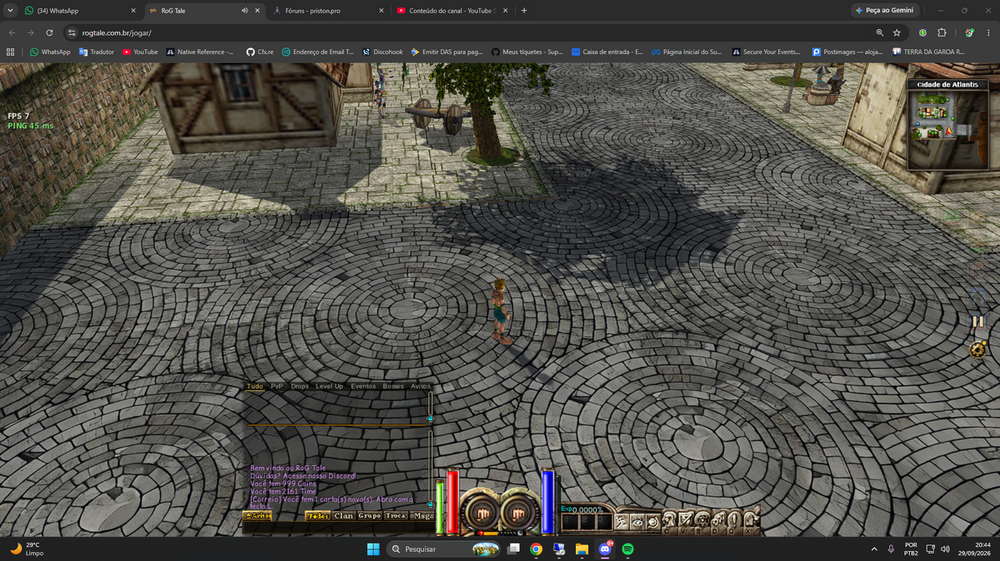Click the Troca chat channel button
Viewport: 1000px width, 561px height.
point(395,516)
